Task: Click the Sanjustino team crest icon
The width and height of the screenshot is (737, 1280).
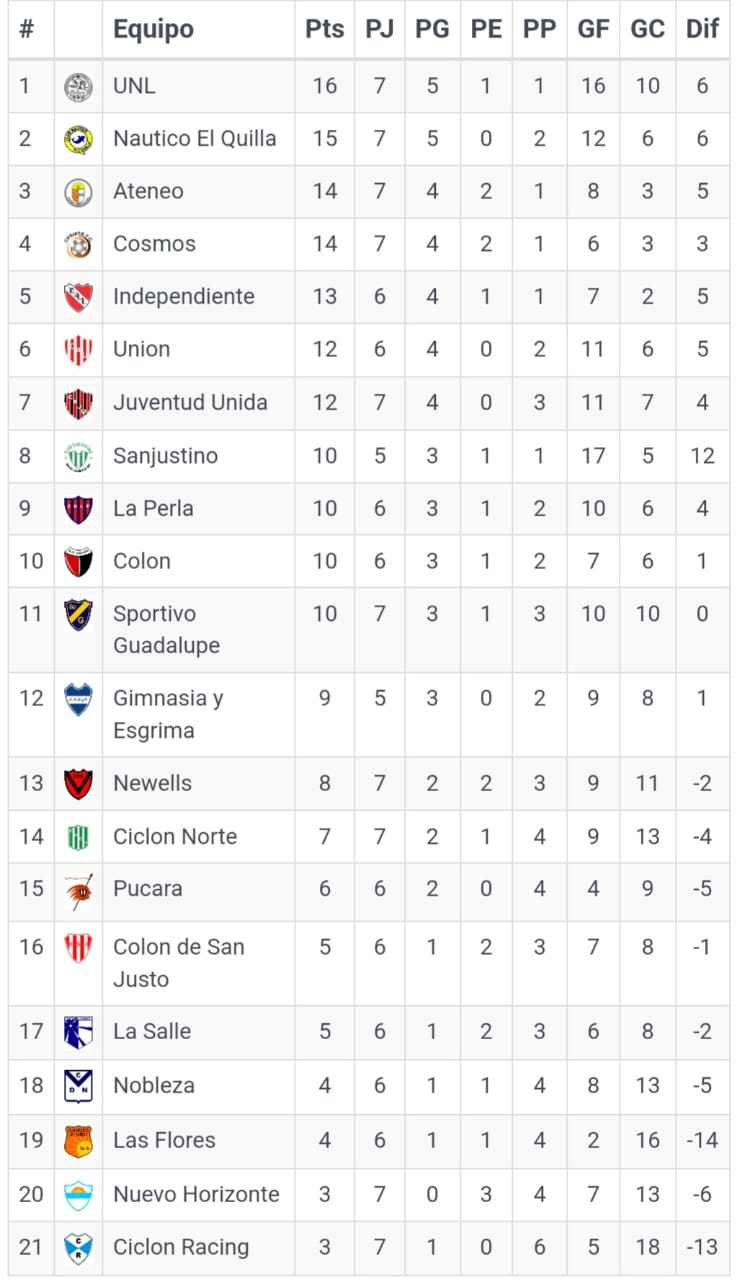Action: click(x=78, y=456)
